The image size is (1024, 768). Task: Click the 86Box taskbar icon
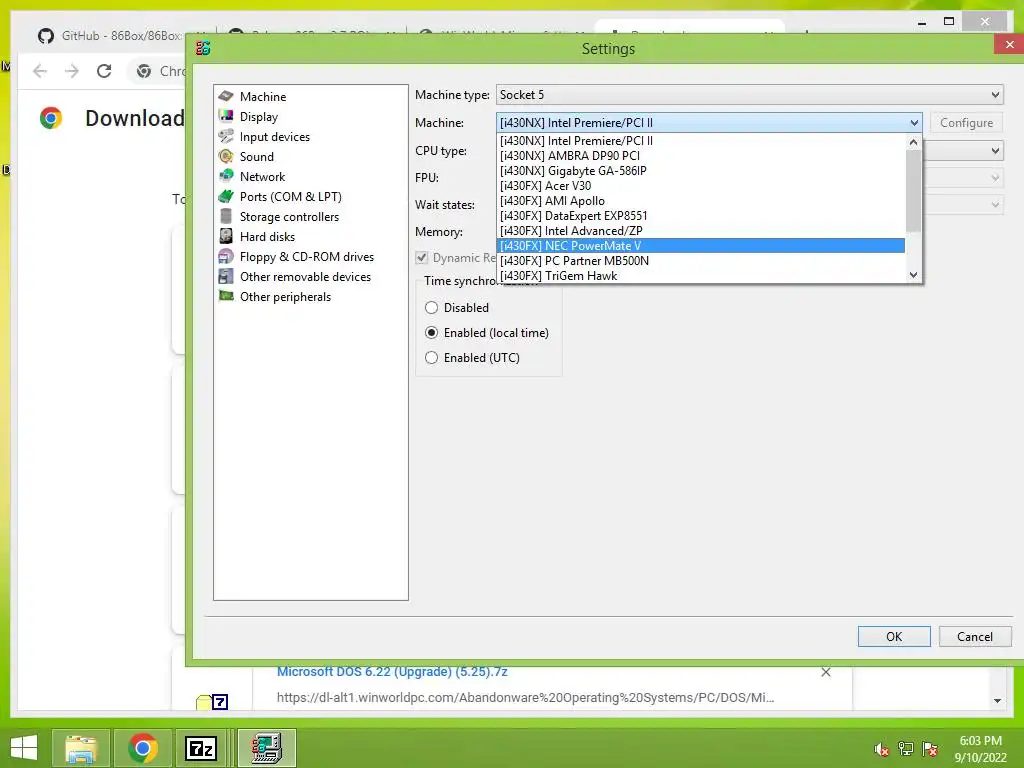pyautogui.click(x=266, y=748)
